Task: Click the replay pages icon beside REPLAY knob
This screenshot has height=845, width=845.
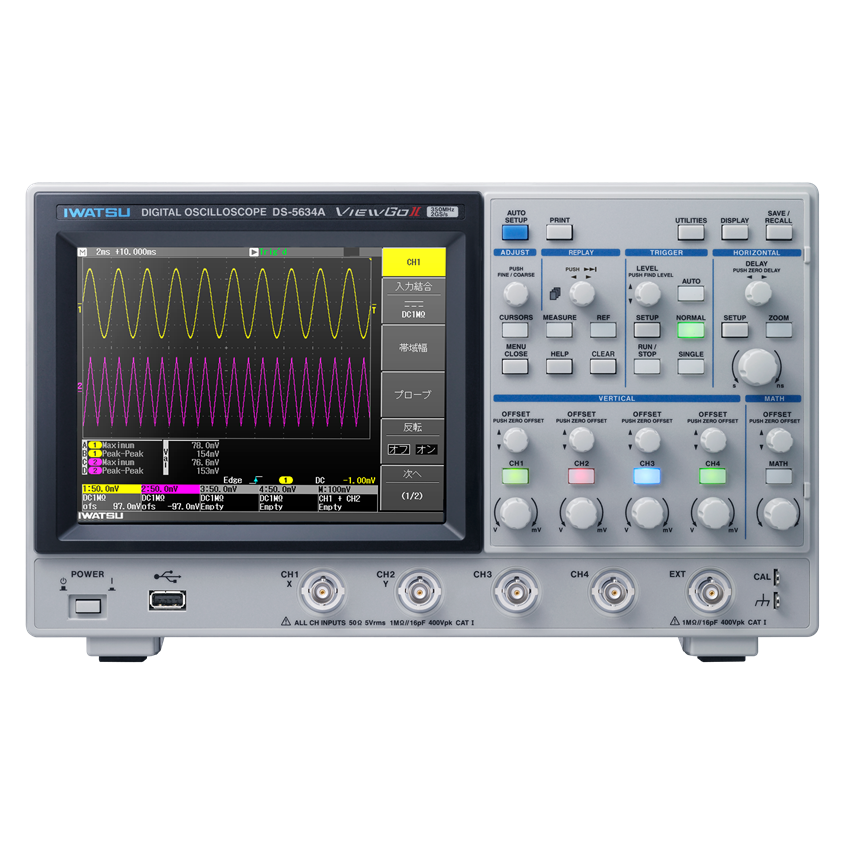Action: tap(555, 294)
